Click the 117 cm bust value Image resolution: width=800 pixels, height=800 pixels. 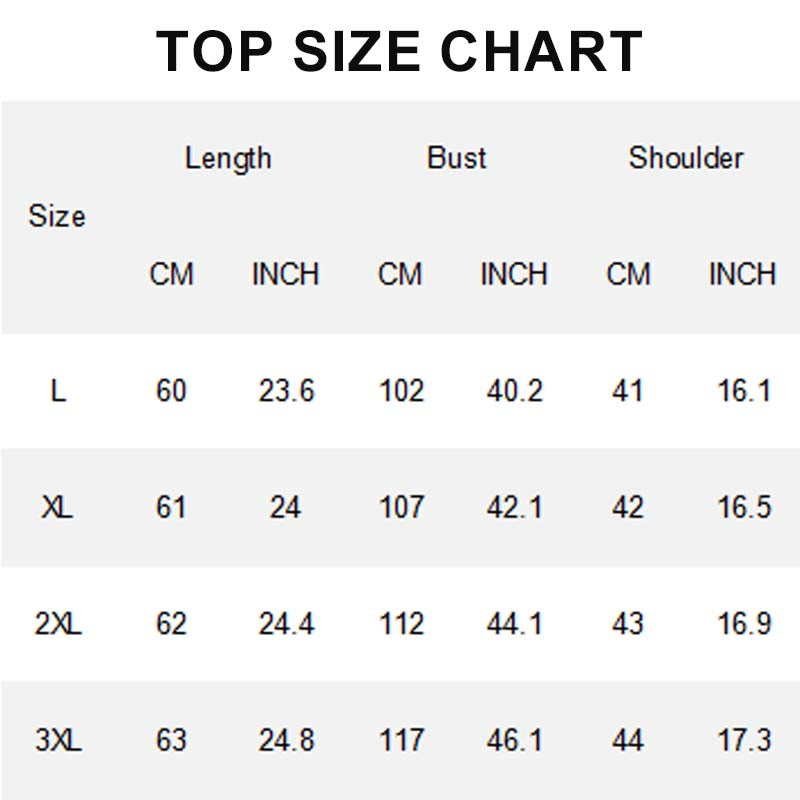(x=401, y=741)
